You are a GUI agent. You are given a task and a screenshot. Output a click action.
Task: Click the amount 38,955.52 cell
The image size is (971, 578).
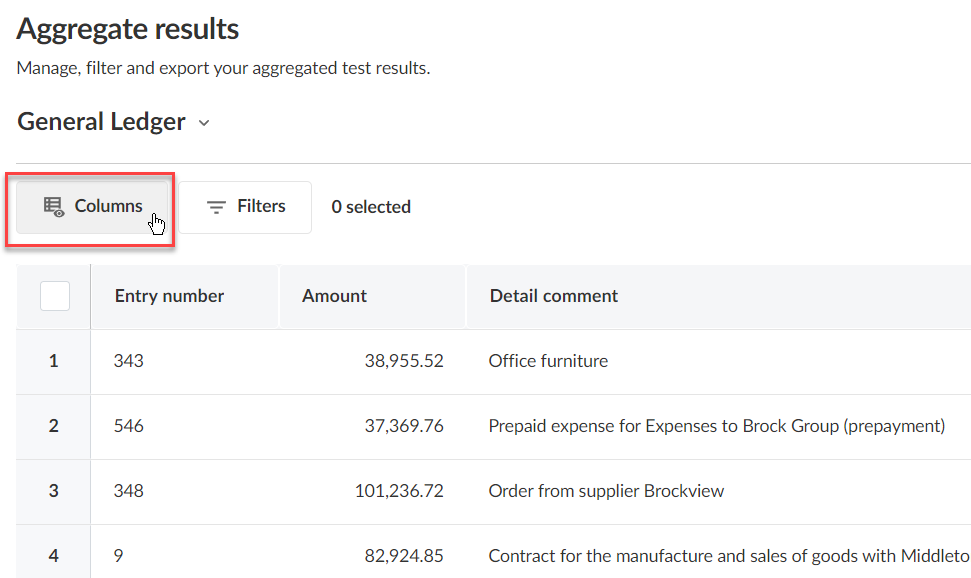[x=403, y=361]
